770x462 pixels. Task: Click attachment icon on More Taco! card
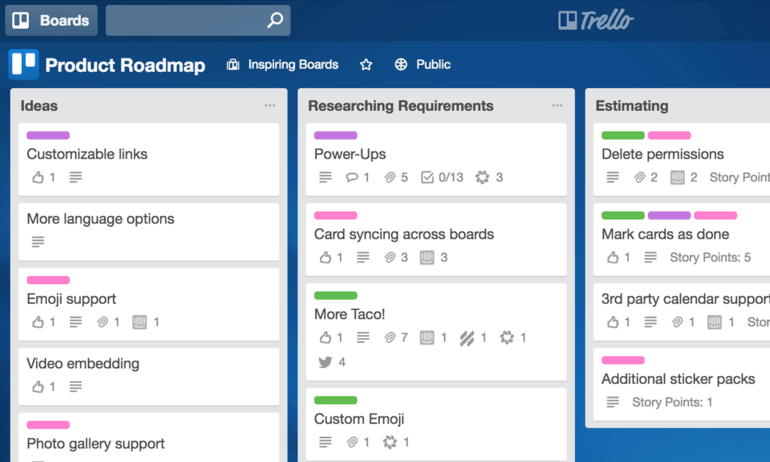pos(389,337)
